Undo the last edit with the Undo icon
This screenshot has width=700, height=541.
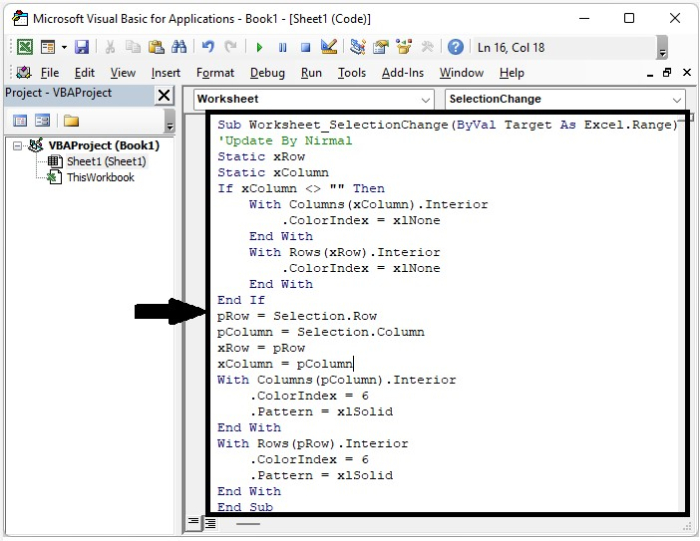point(208,47)
